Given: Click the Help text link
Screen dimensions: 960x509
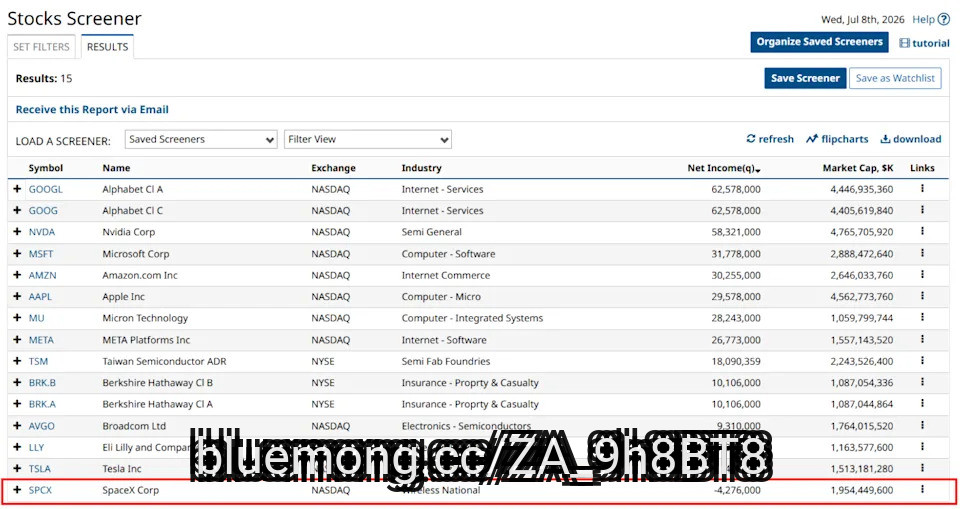Looking at the screenshot, I should 923,20.
